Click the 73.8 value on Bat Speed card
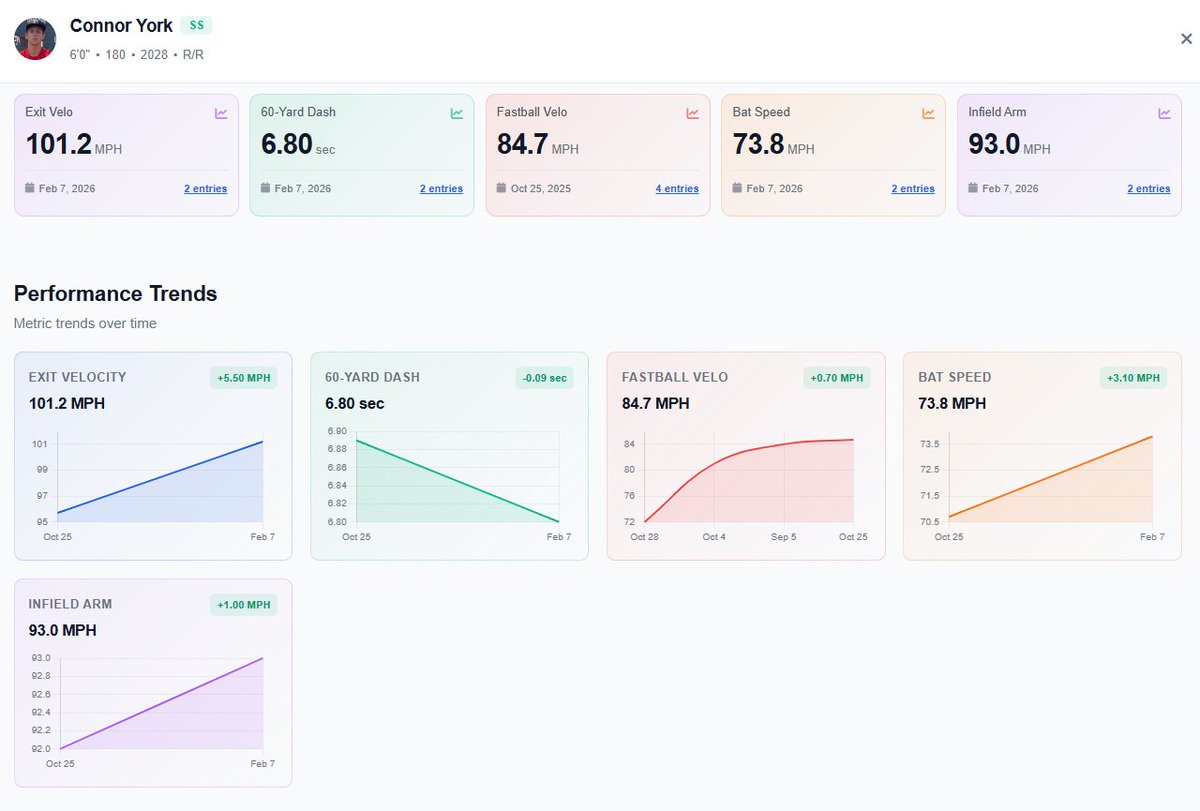The width and height of the screenshot is (1200, 811). (x=758, y=144)
